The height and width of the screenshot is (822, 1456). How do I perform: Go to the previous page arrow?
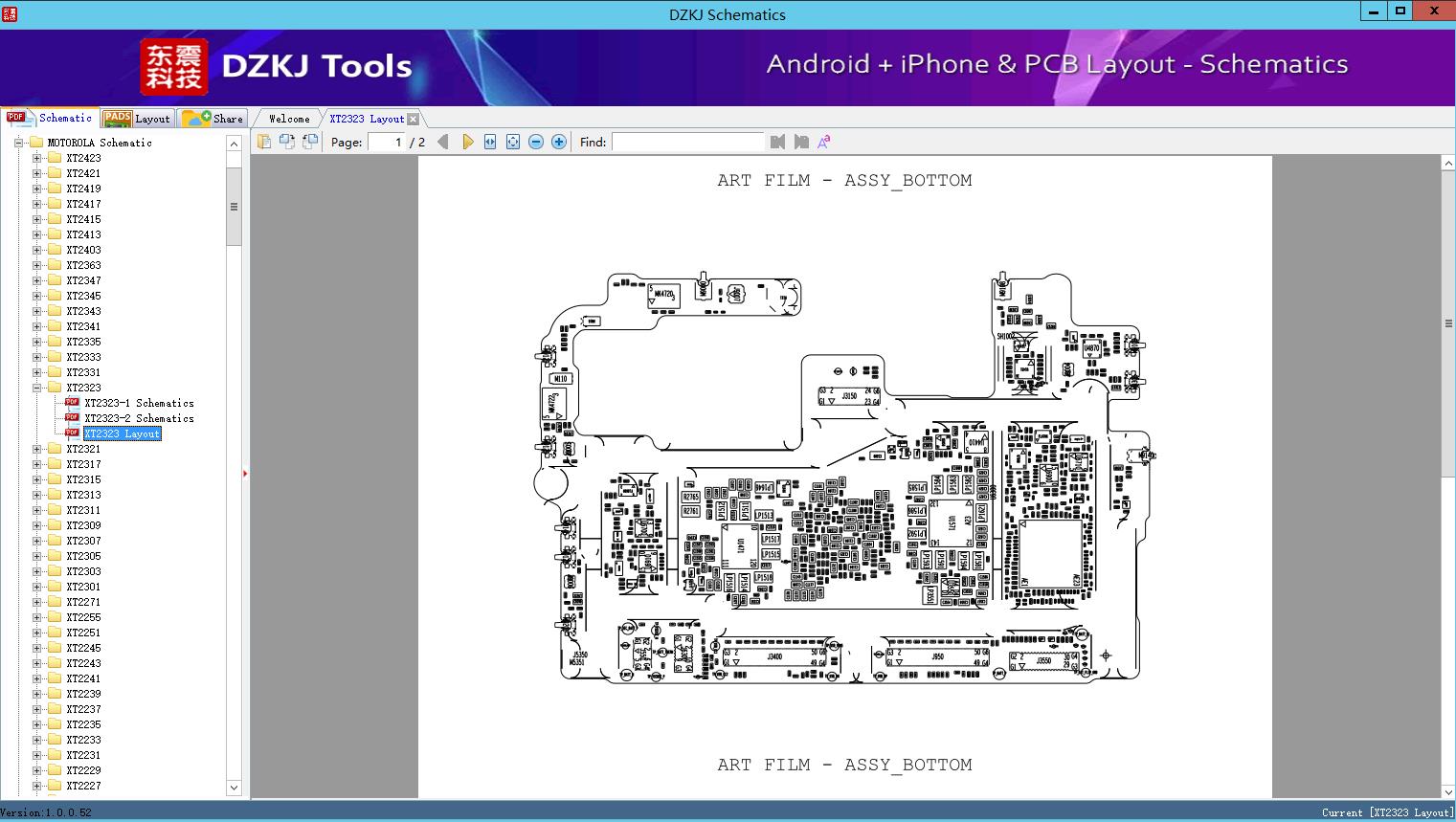(x=442, y=142)
